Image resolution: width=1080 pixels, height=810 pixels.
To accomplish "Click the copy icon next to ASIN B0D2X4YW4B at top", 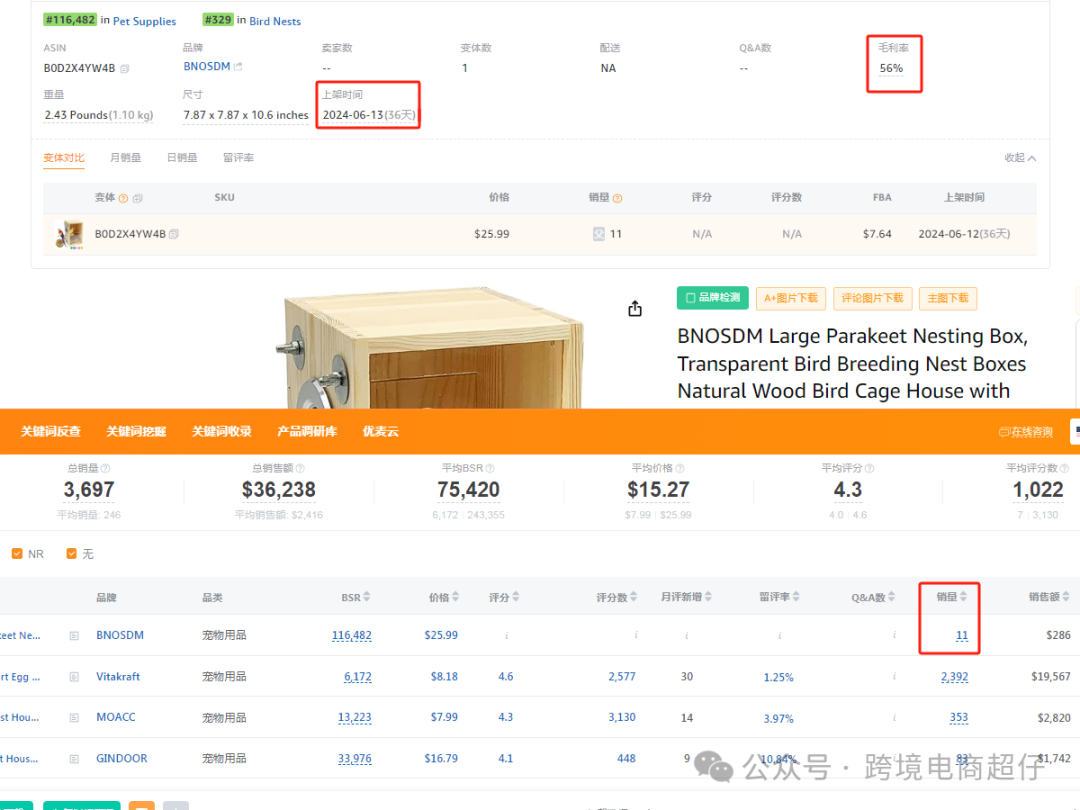I will [125, 69].
